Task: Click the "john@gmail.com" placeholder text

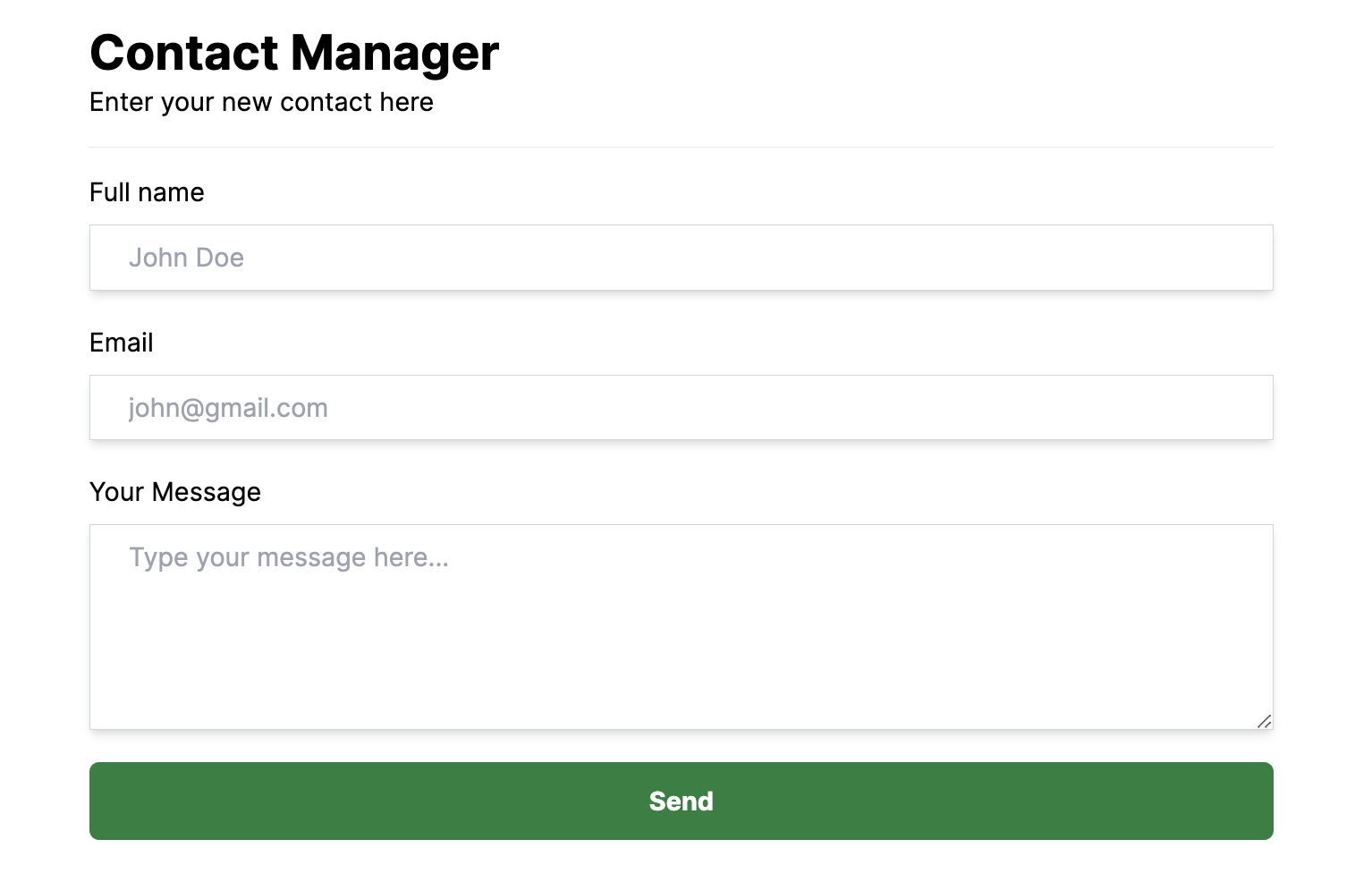Action: pyautogui.click(x=228, y=408)
